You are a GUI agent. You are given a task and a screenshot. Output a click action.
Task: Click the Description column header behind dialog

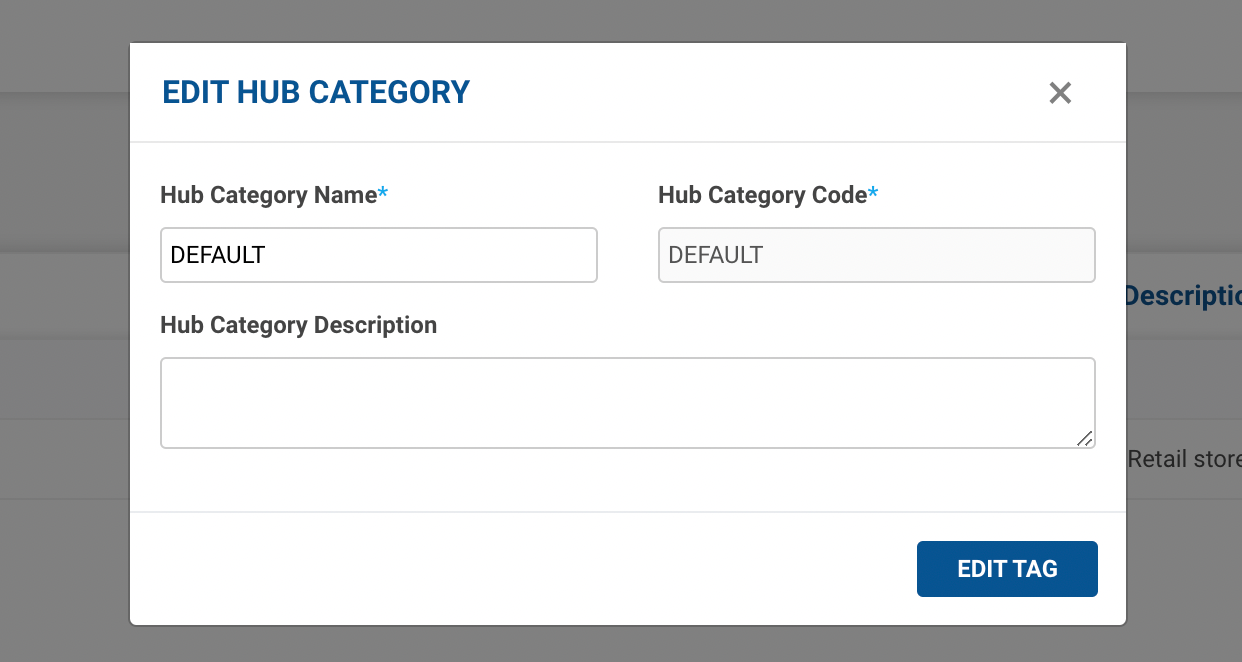(1184, 296)
